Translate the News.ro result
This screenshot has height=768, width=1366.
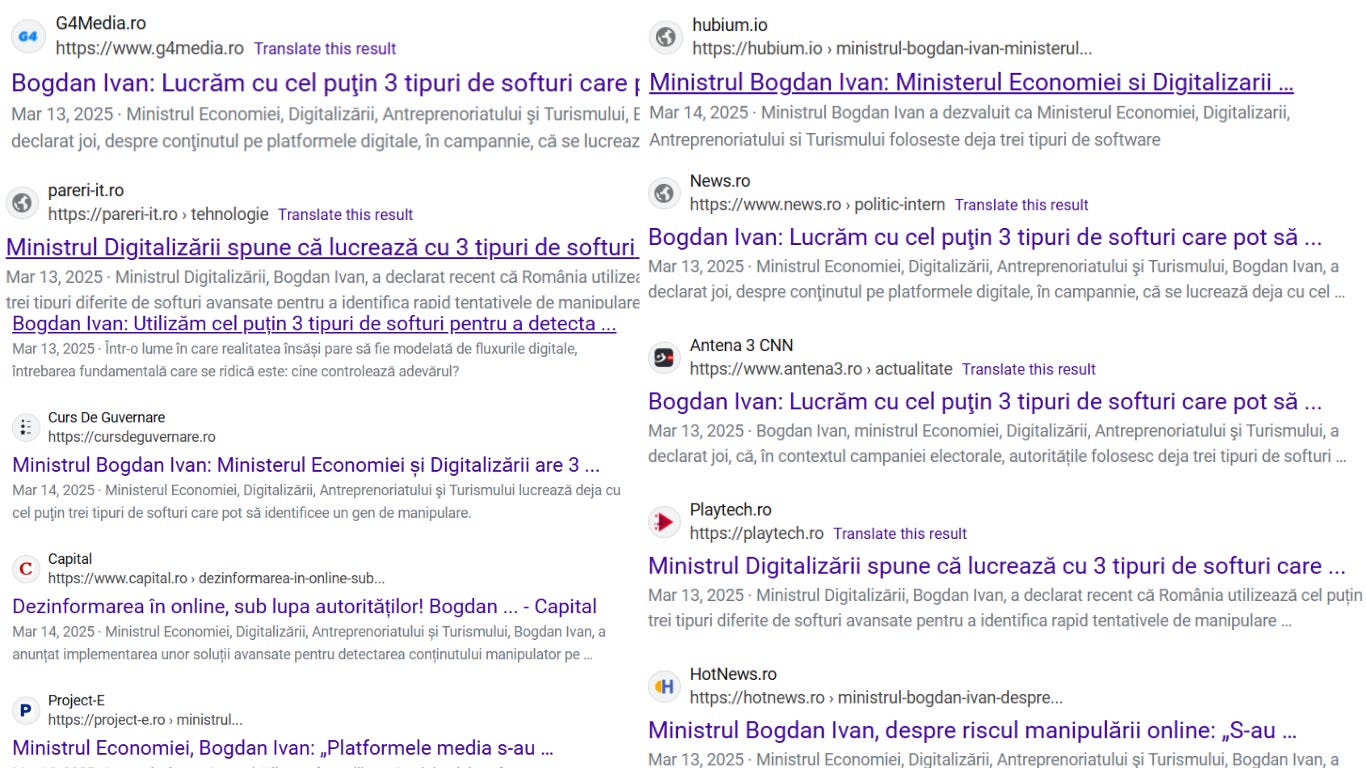tap(1021, 204)
